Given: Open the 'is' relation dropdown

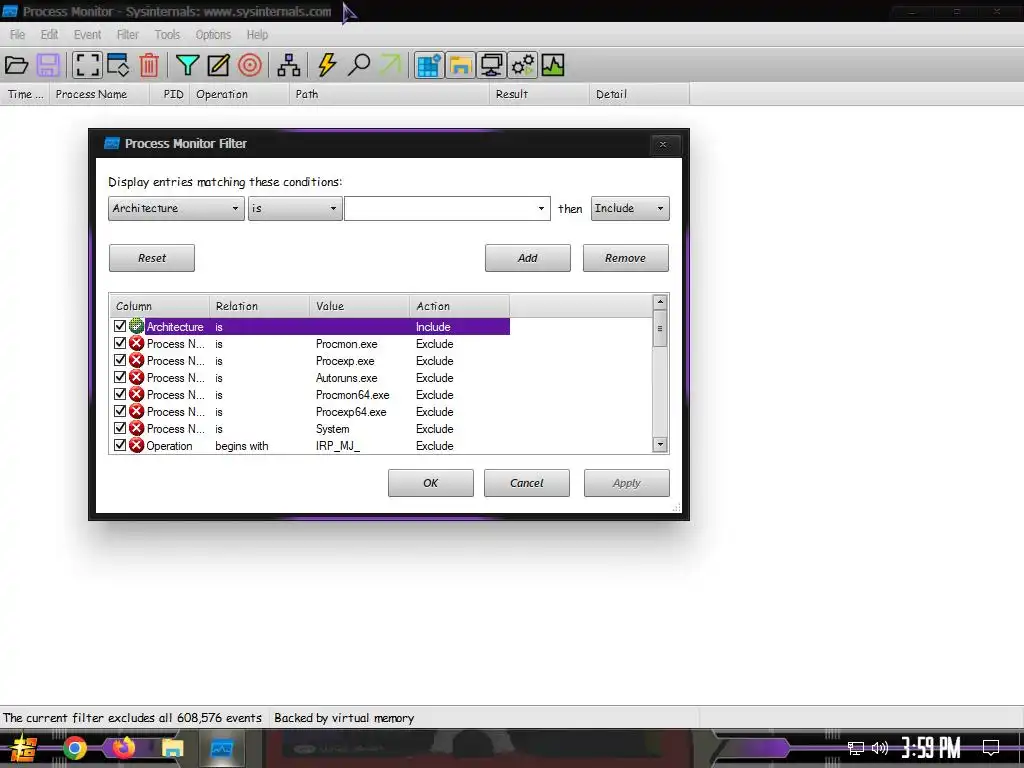Looking at the screenshot, I should tap(295, 208).
